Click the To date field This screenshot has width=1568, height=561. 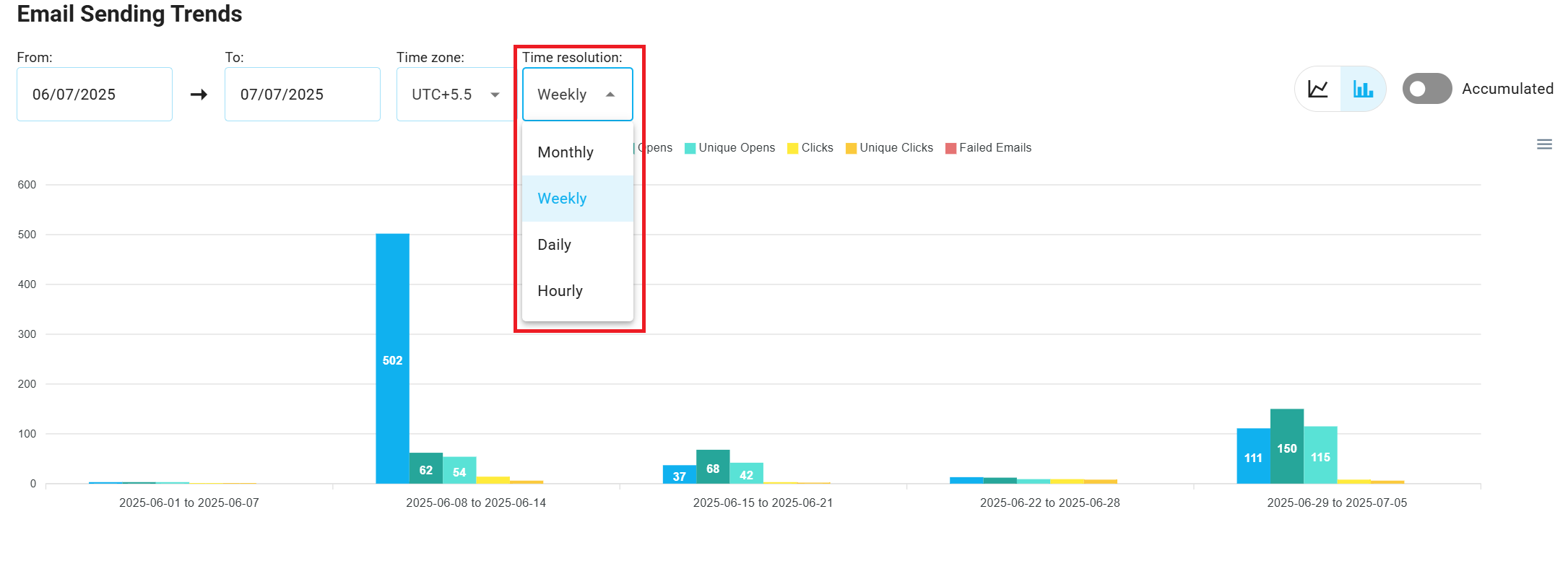[x=302, y=95]
